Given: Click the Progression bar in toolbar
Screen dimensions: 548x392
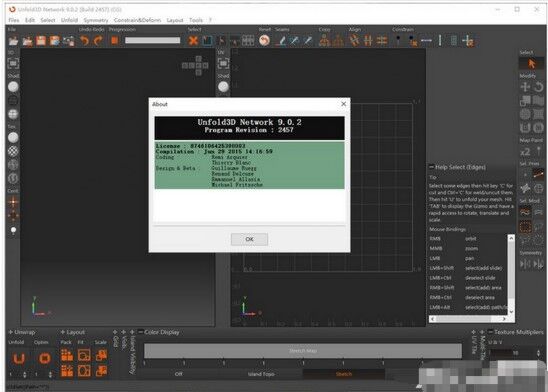Looking at the screenshot, I should [x=152, y=41].
